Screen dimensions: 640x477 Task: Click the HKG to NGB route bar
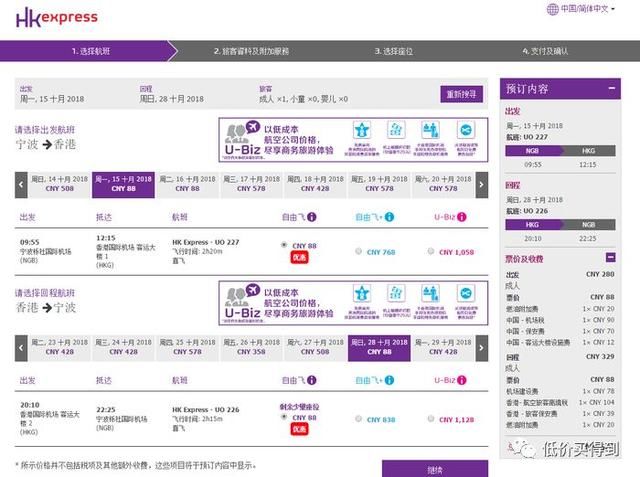[560, 224]
